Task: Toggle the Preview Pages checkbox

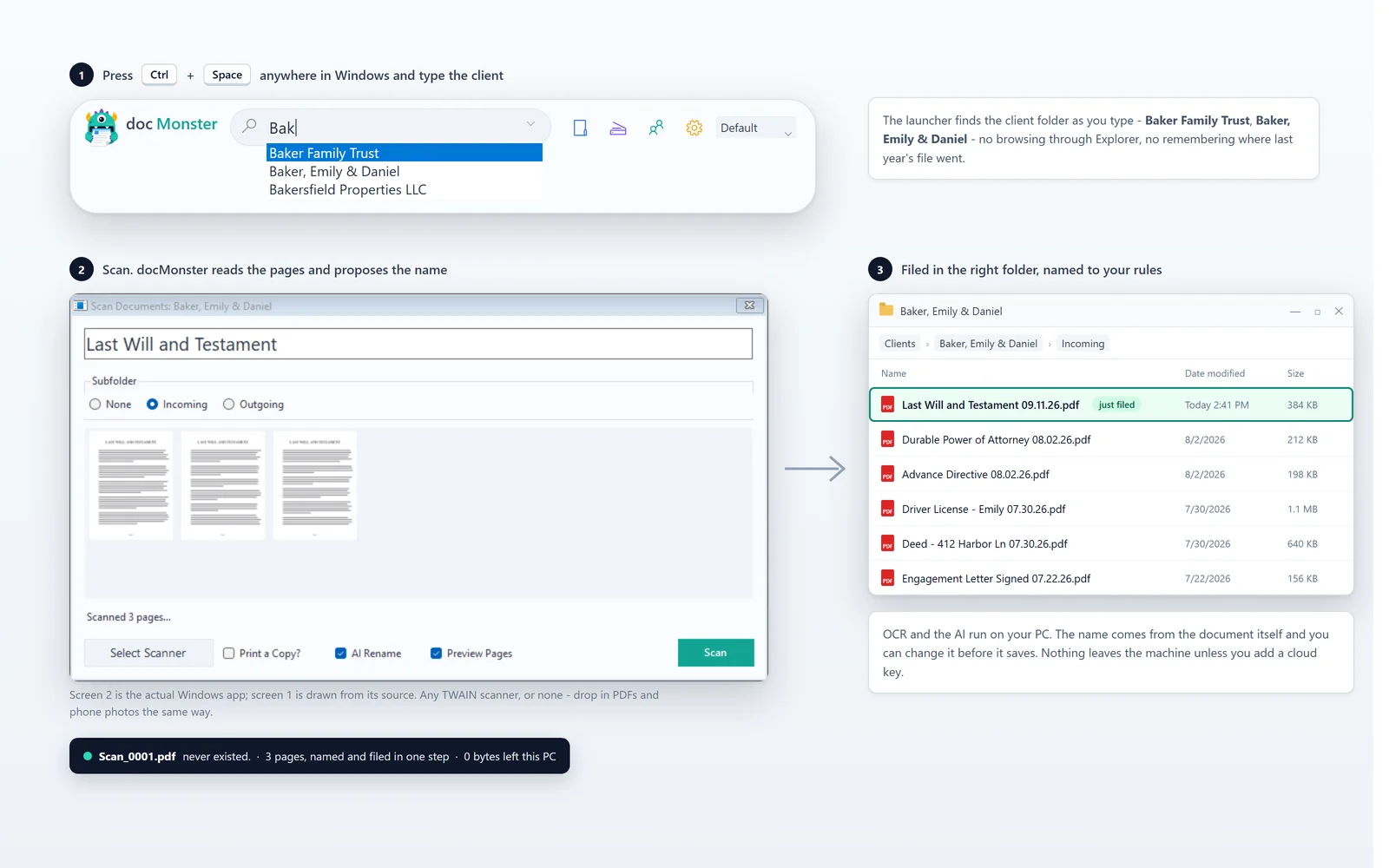Action: click(x=436, y=654)
